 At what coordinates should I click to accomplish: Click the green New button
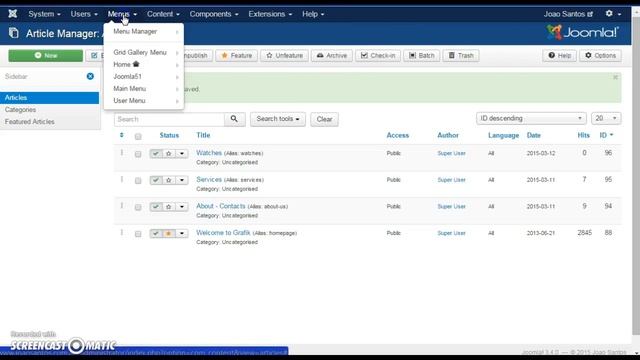46,56
